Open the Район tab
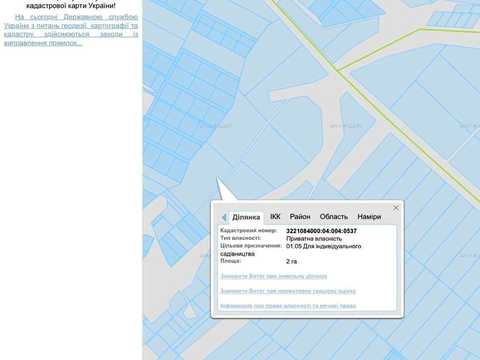 click(300, 217)
